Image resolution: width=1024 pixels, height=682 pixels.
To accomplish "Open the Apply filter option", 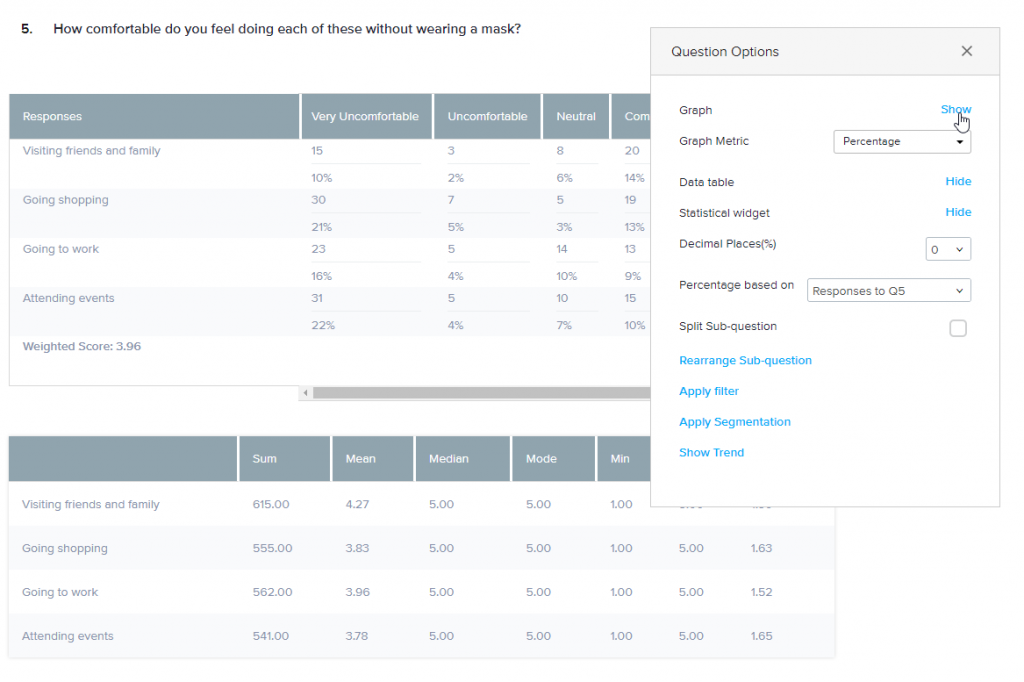I will (x=708, y=391).
